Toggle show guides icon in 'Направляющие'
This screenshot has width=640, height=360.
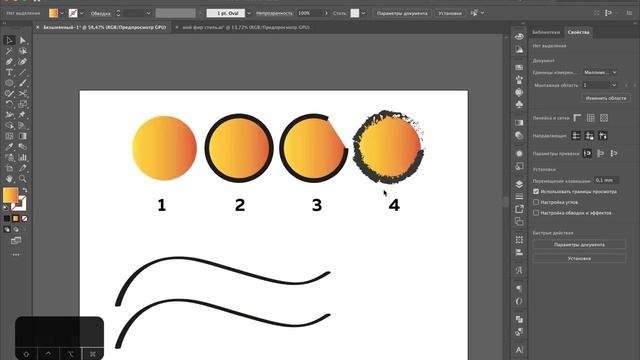tap(576, 136)
